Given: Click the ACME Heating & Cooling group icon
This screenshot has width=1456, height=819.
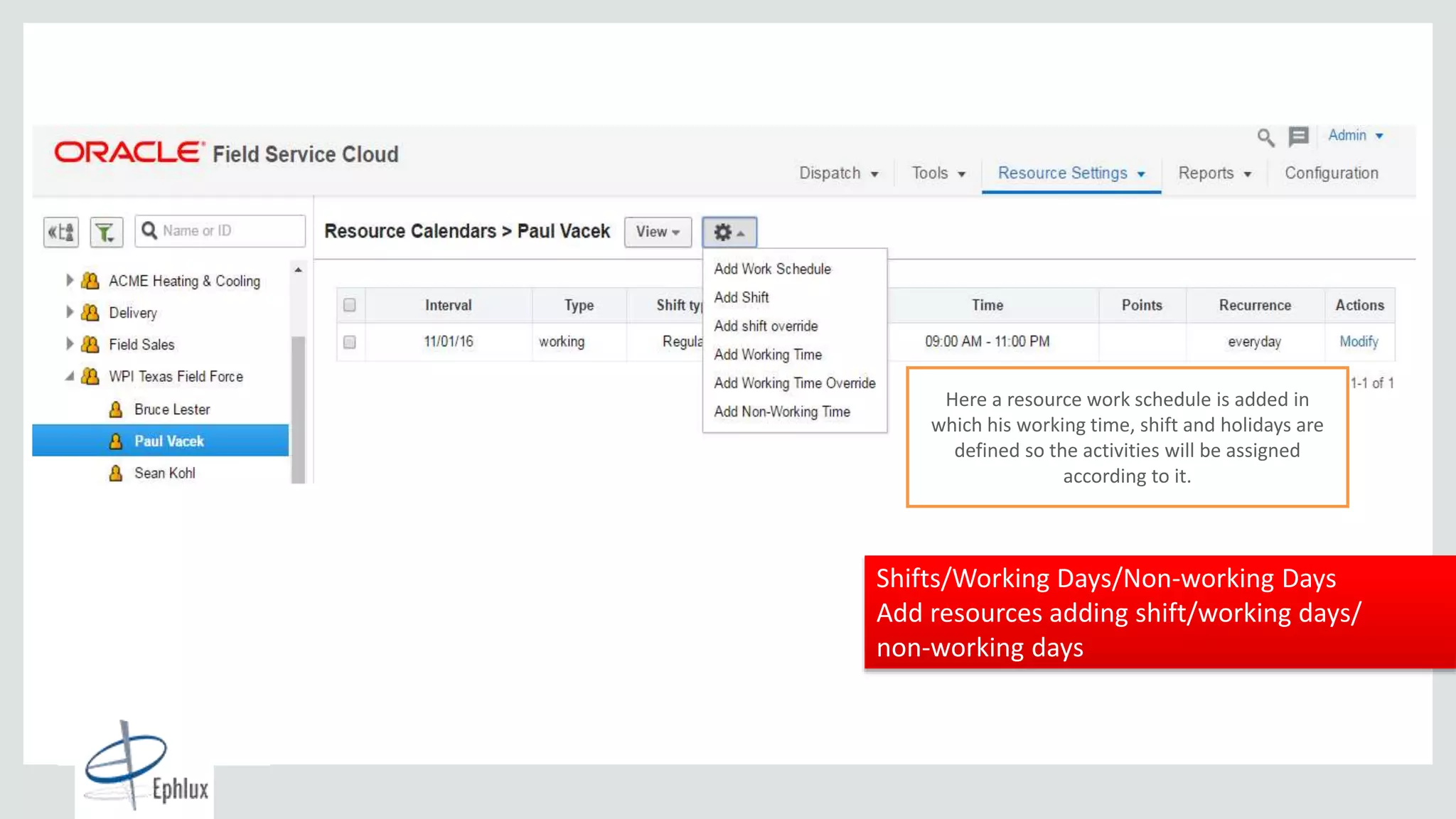Looking at the screenshot, I should pyautogui.click(x=90, y=281).
